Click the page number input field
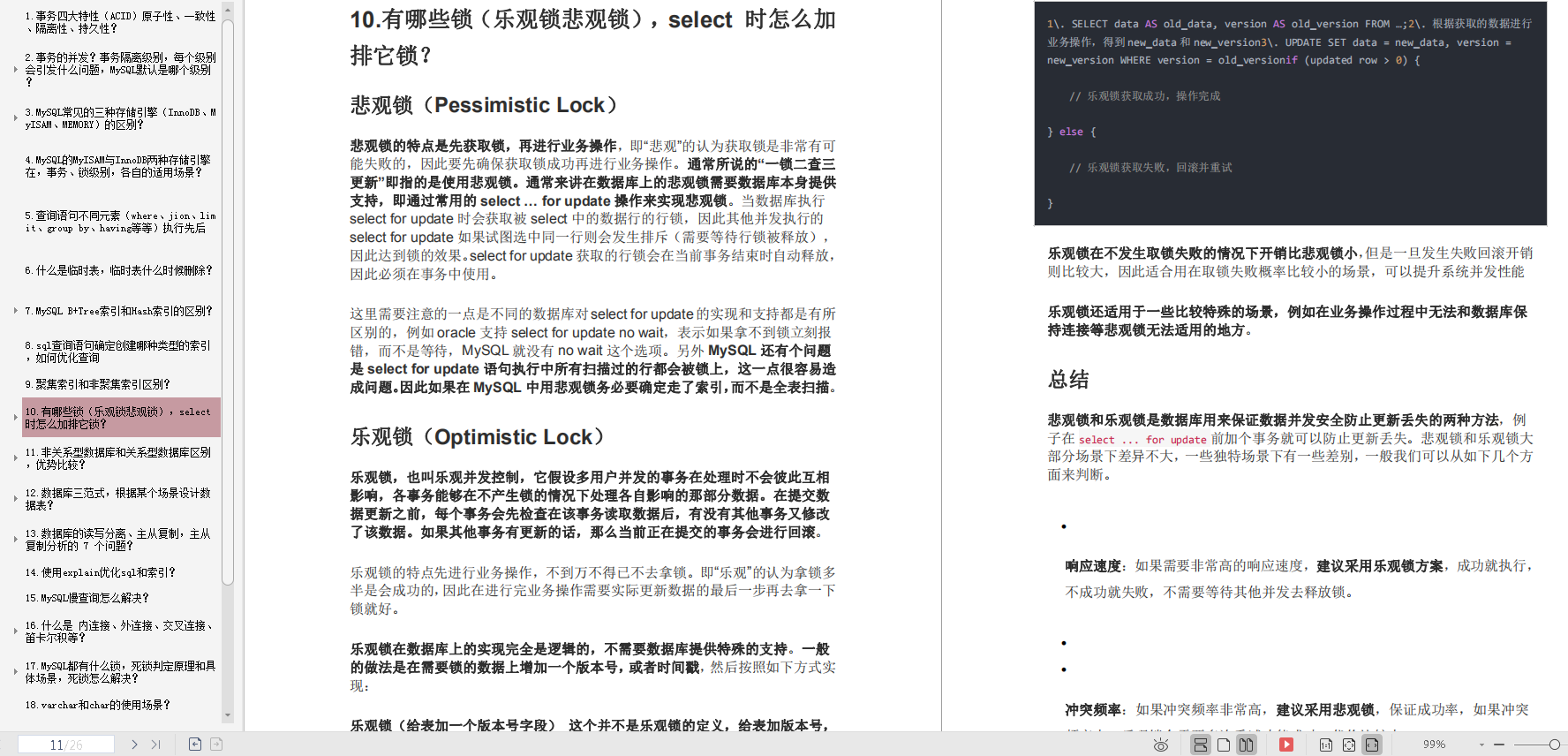Screen dimensions: 1568x756 coord(66,745)
